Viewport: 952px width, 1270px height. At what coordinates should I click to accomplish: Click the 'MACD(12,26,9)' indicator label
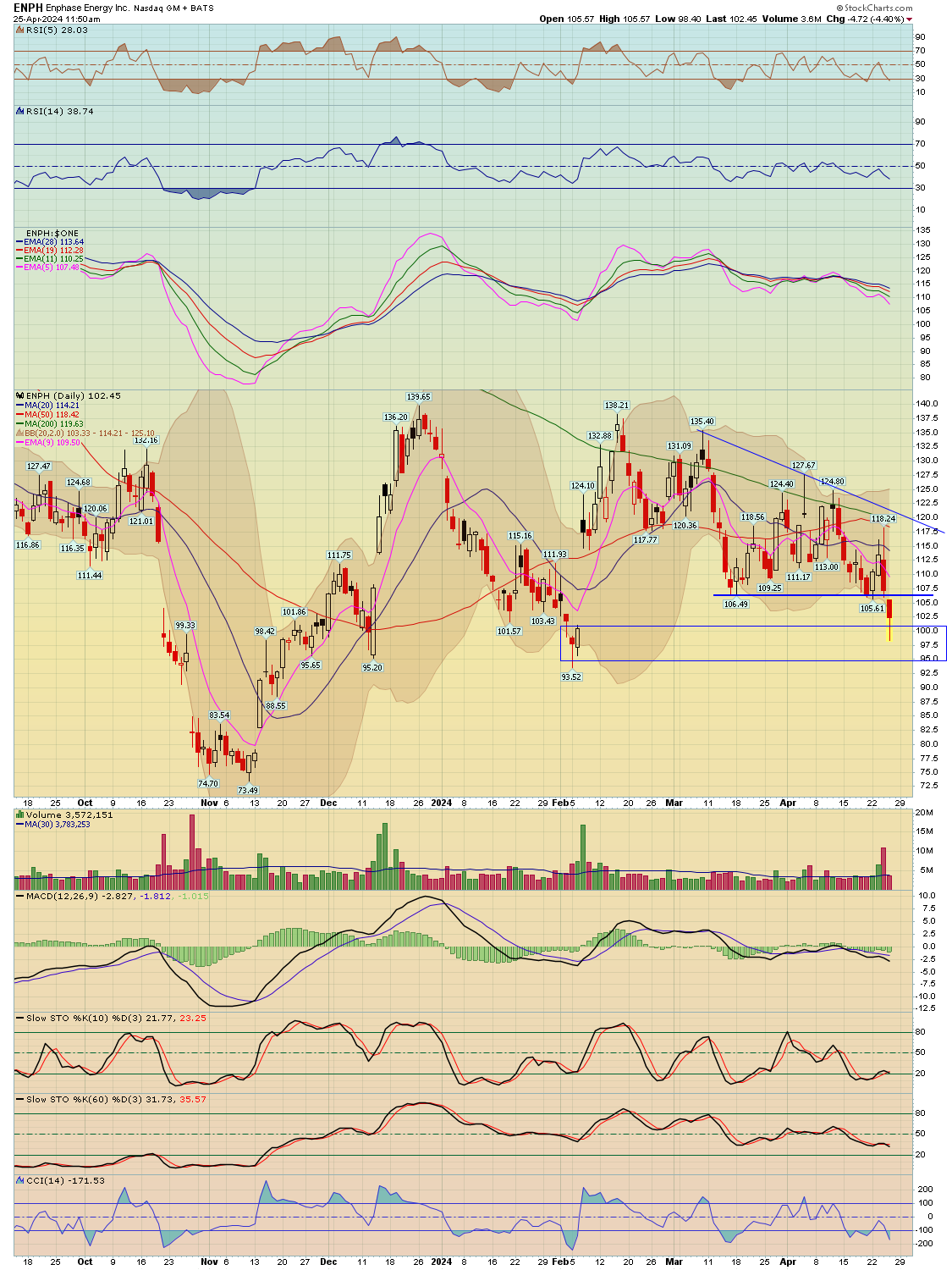[x=63, y=896]
